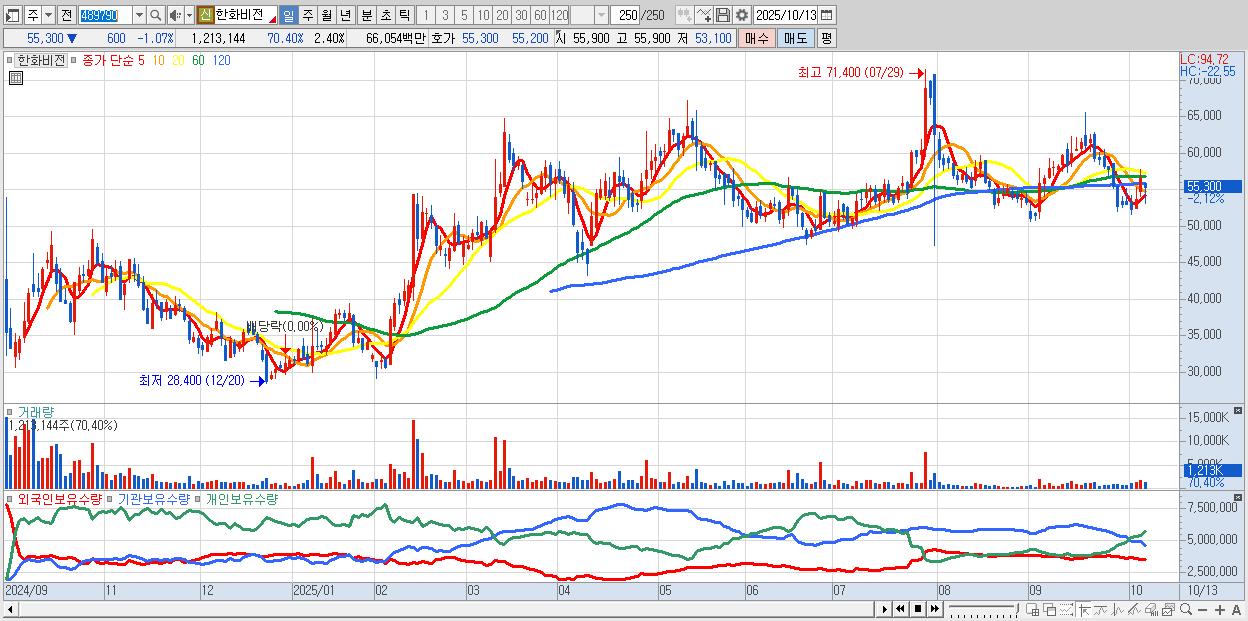Viewport: 1248px width, 621px height.
Task: Select the 30 interval button
Action: point(521,15)
